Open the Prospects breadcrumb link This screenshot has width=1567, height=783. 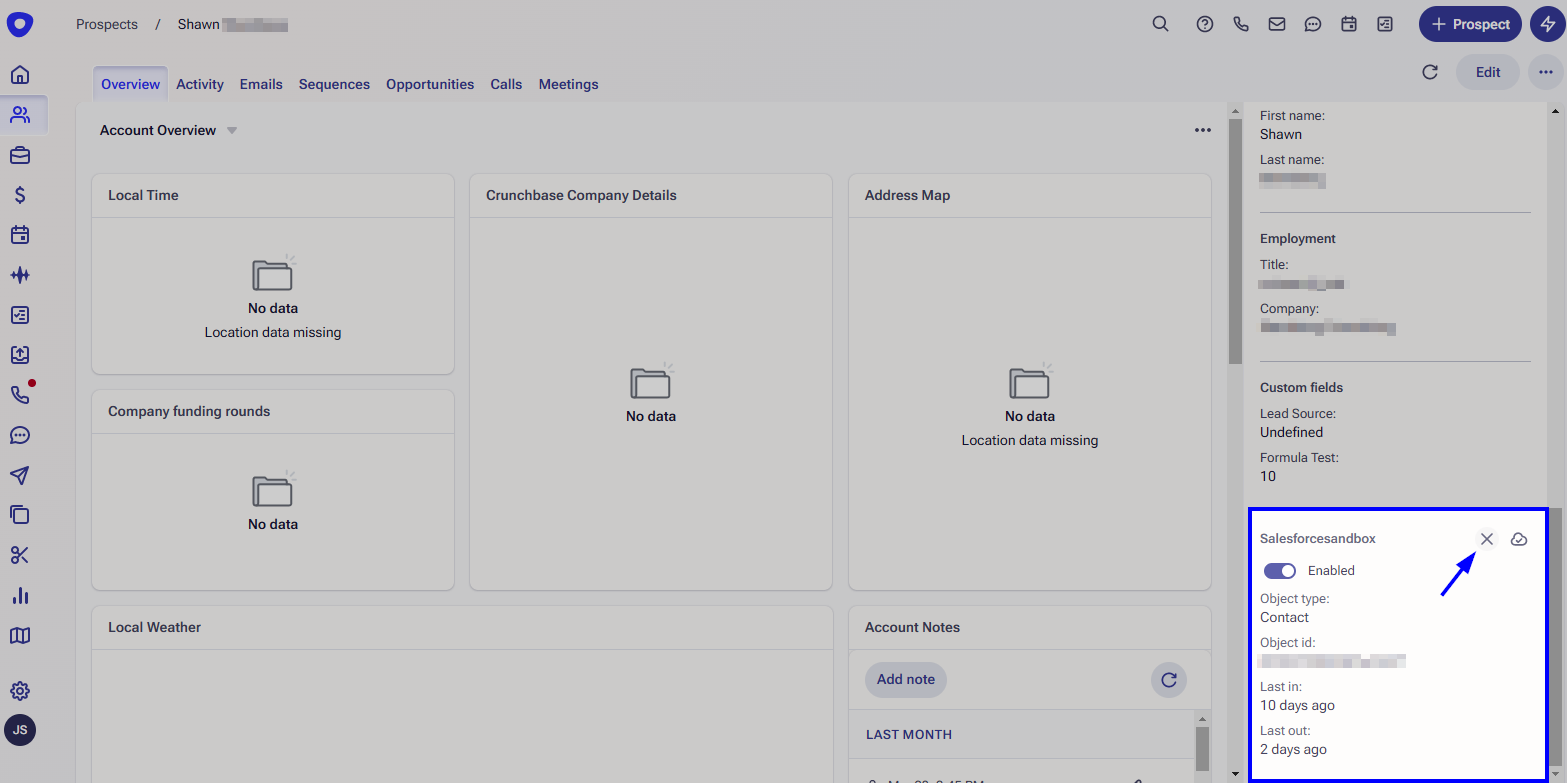point(107,23)
